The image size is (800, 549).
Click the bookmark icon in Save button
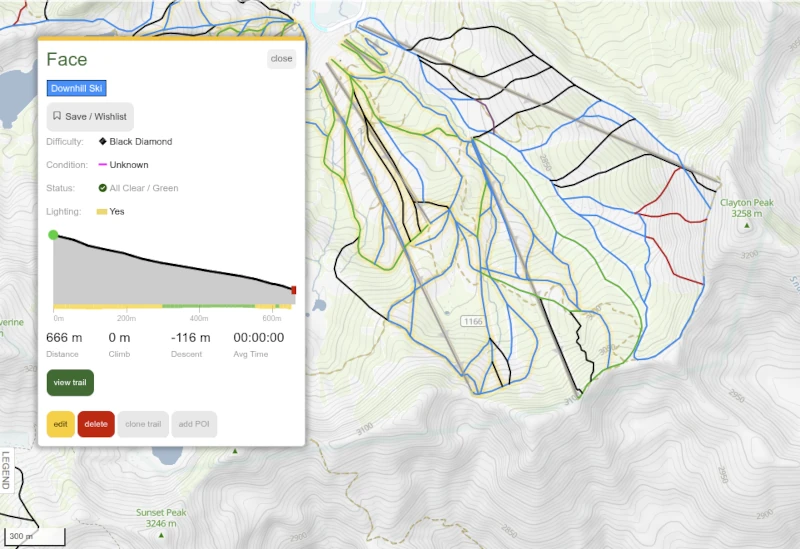tap(57, 116)
